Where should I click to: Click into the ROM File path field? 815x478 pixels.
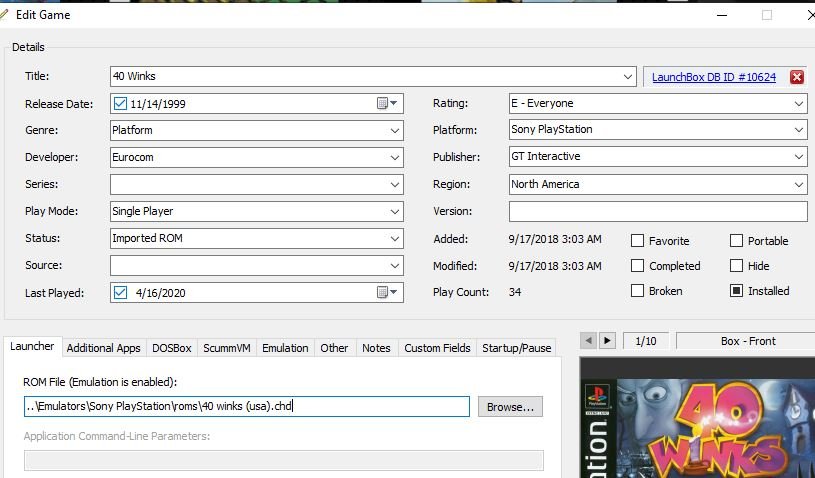pyautogui.click(x=247, y=406)
